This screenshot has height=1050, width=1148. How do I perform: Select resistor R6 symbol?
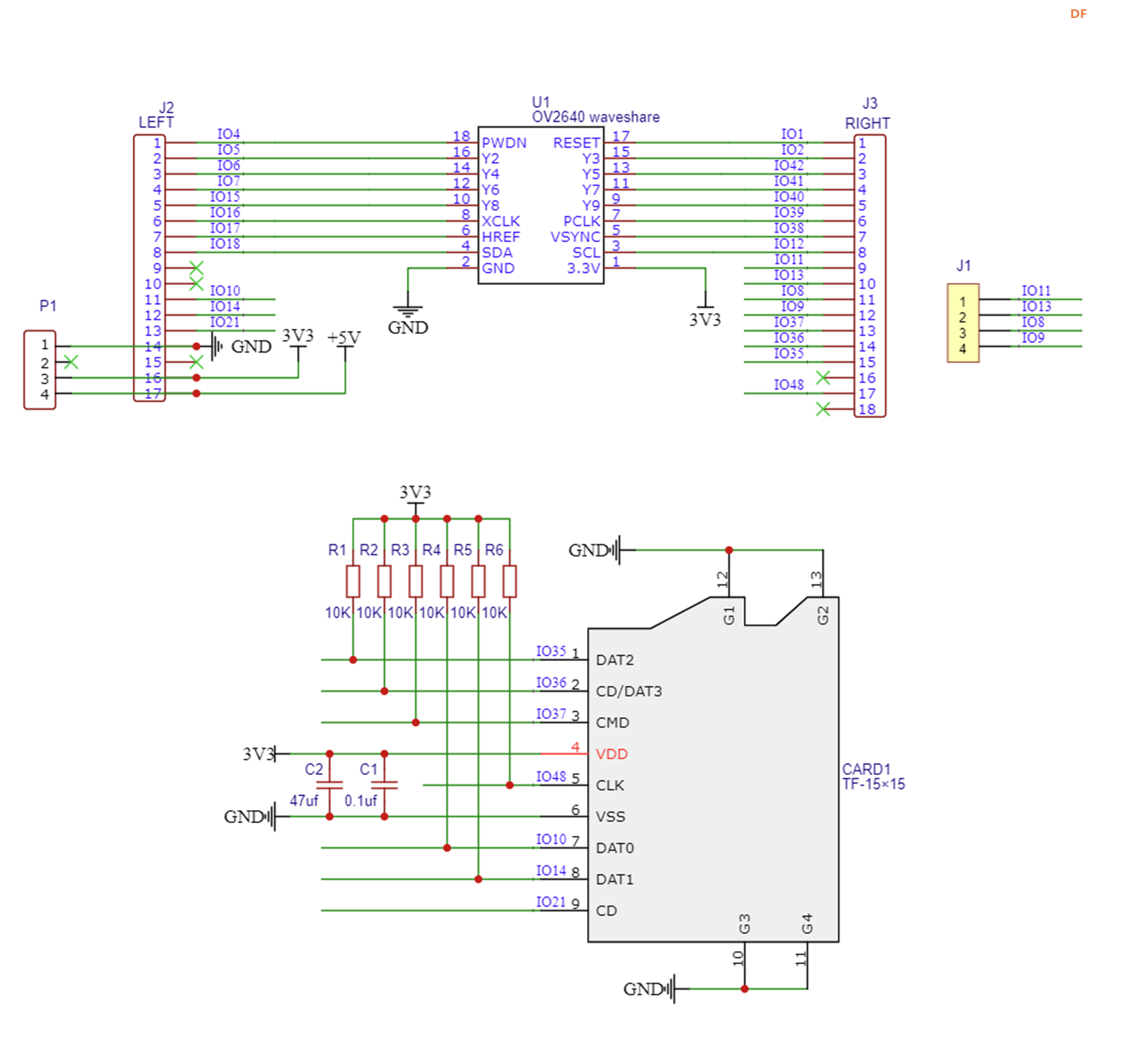pos(509,581)
